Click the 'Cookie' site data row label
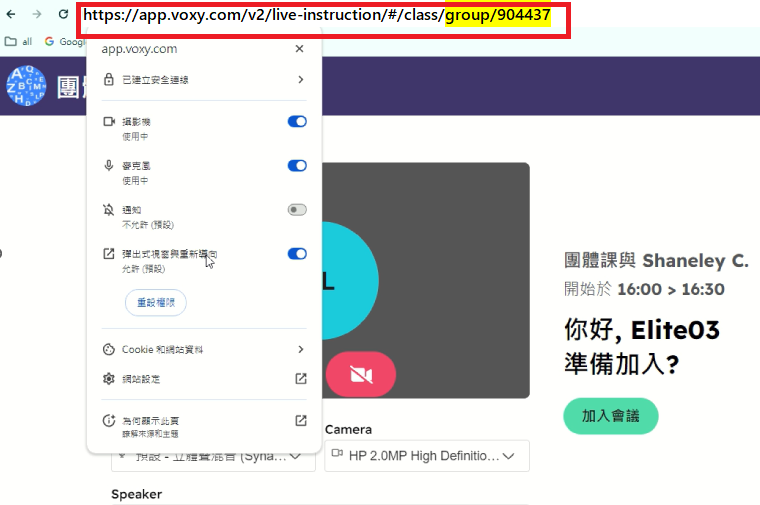The width and height of the screenshot is (760, 505). coord(162,349)
